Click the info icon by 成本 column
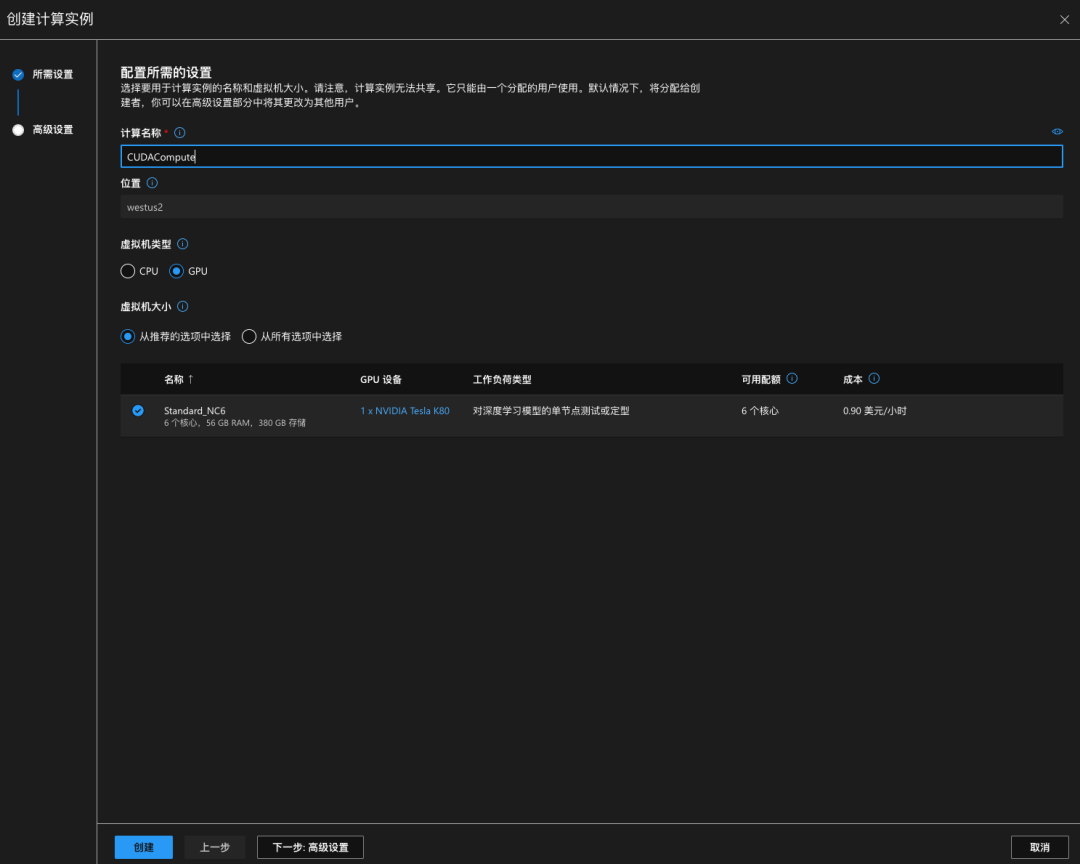This screenshot has height=864, width=1080. [874, 378]
